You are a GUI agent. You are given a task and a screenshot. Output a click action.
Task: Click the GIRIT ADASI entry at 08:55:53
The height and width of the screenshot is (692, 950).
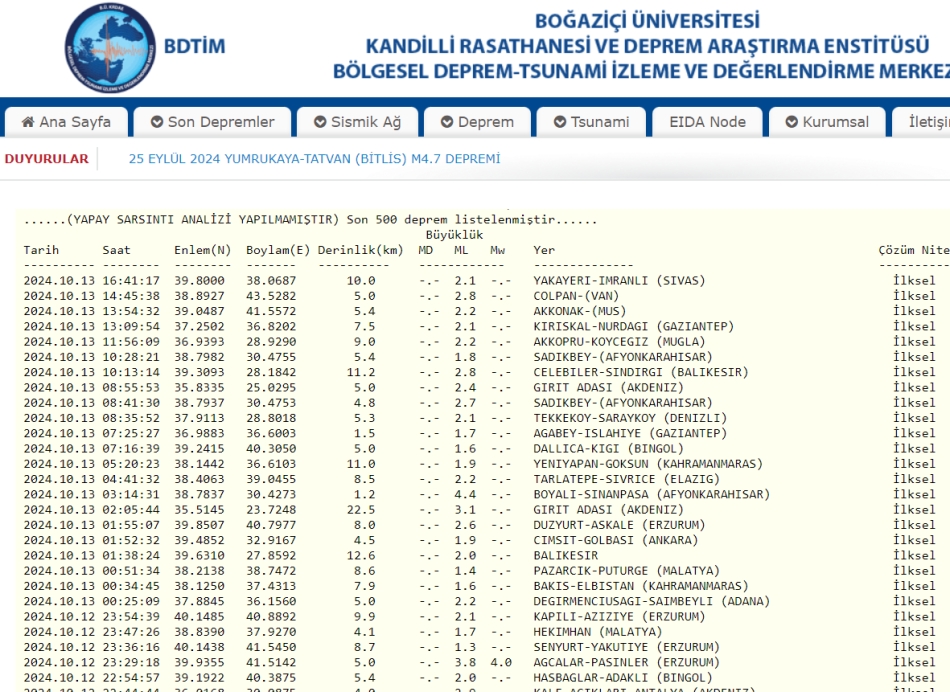597,388
